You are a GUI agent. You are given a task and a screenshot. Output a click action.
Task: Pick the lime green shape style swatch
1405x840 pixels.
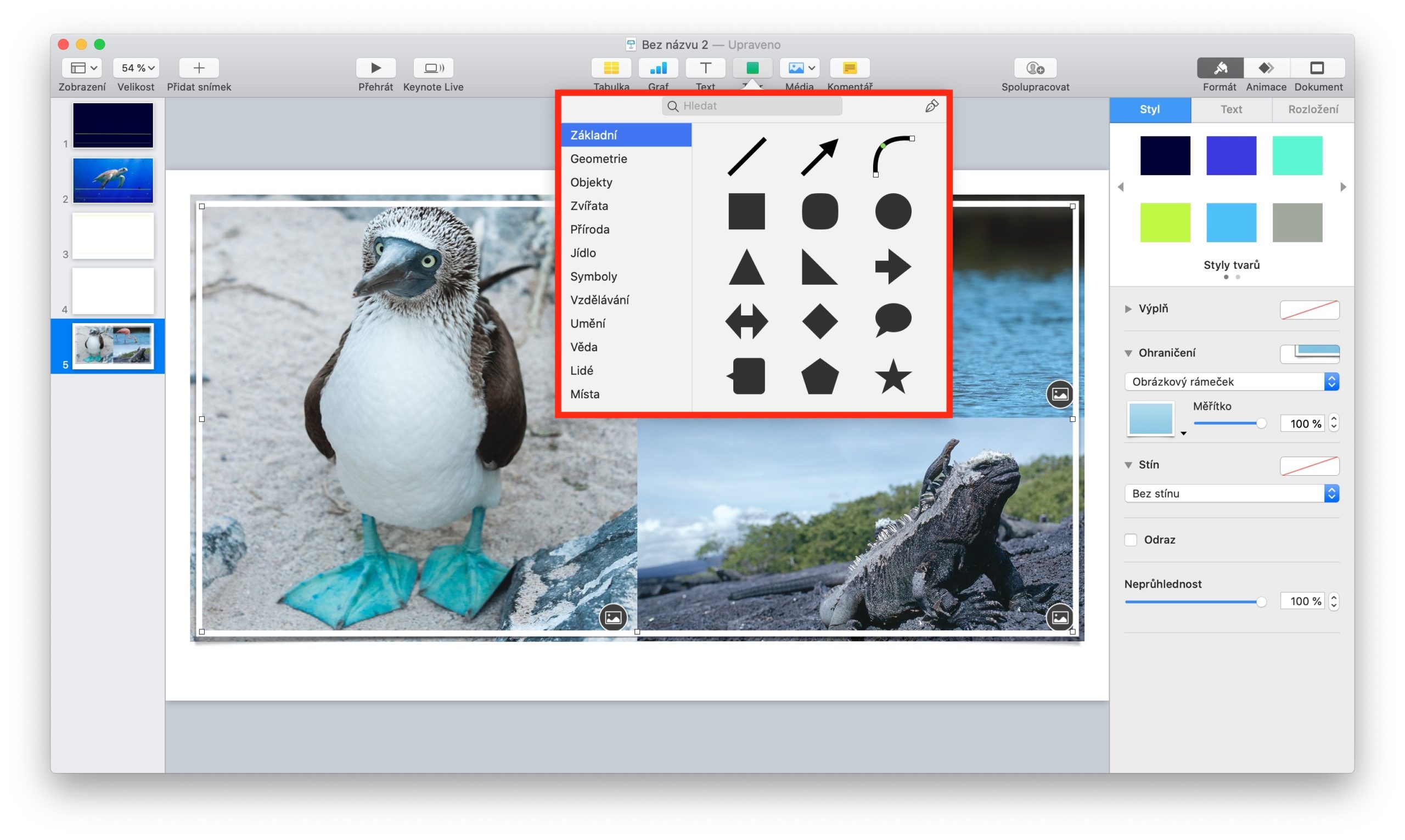(1165, 222)
